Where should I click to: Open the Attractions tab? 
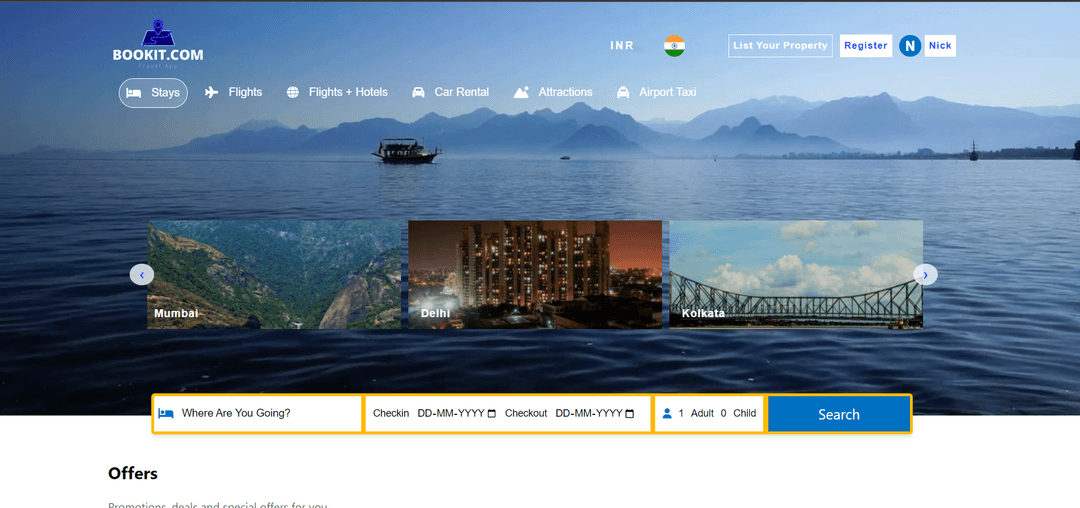pyautogui.click(x=553, y=92)
